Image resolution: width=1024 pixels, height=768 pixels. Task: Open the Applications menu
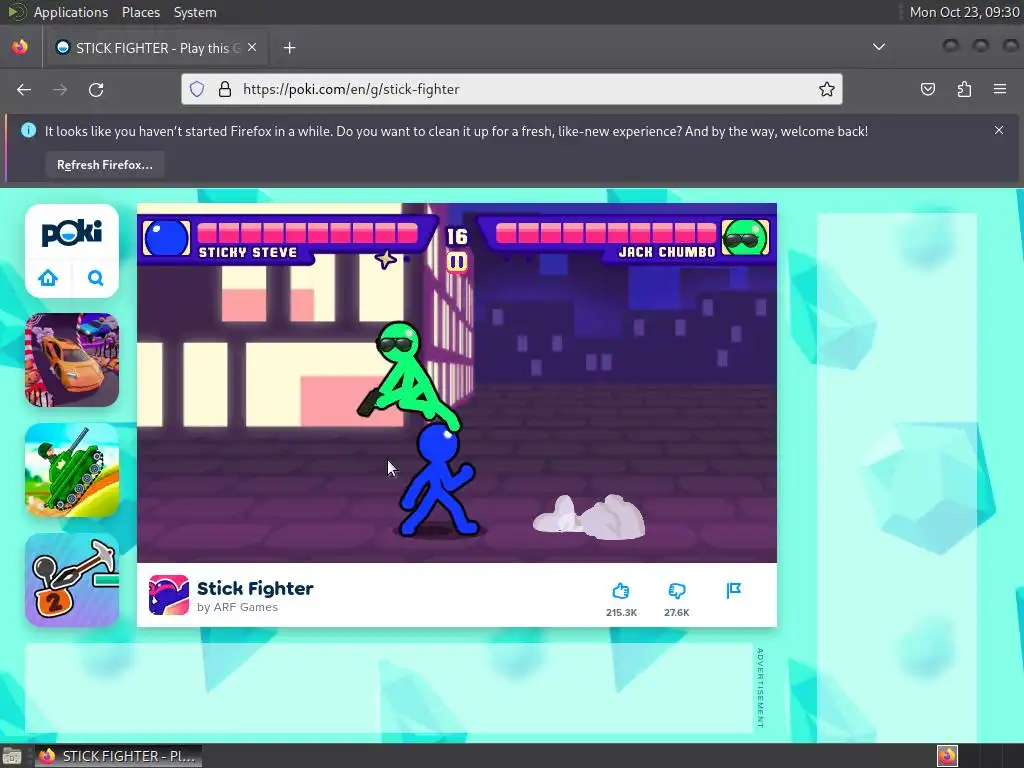coord(71,12)
